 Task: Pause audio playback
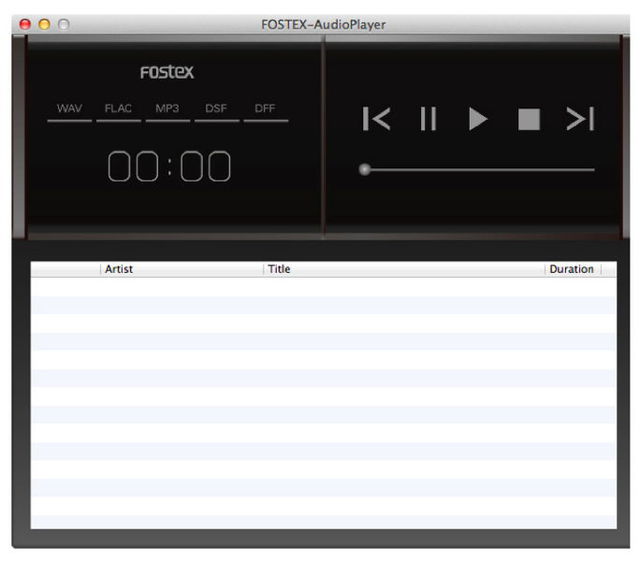tap(428, 119)
